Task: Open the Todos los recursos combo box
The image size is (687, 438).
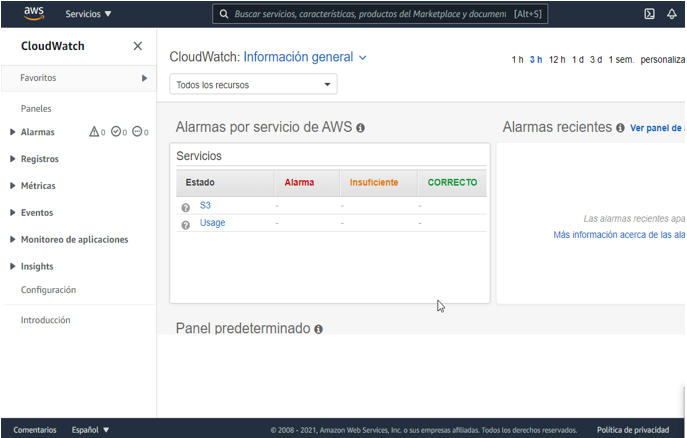Action: click(253, 84)
